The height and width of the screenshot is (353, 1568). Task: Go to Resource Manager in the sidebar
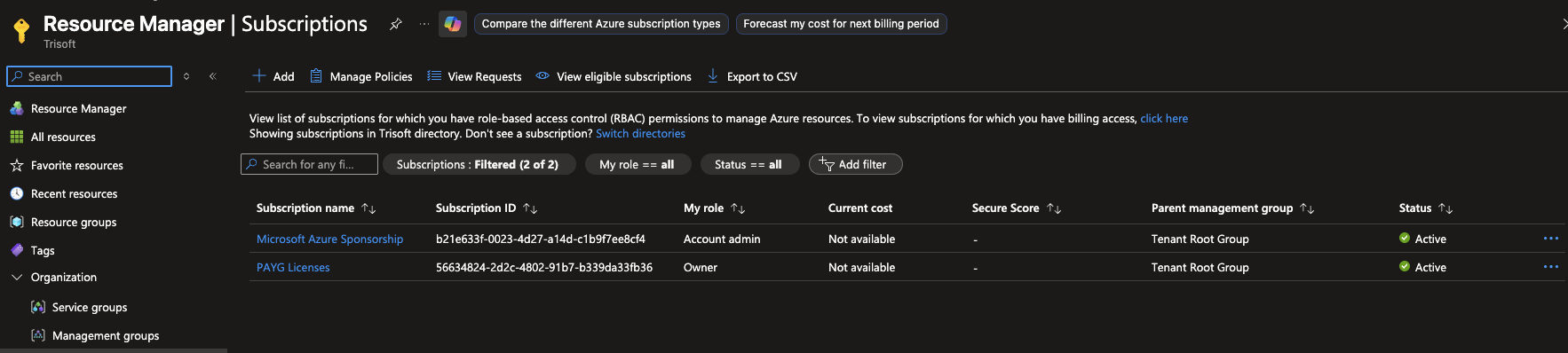79,108
